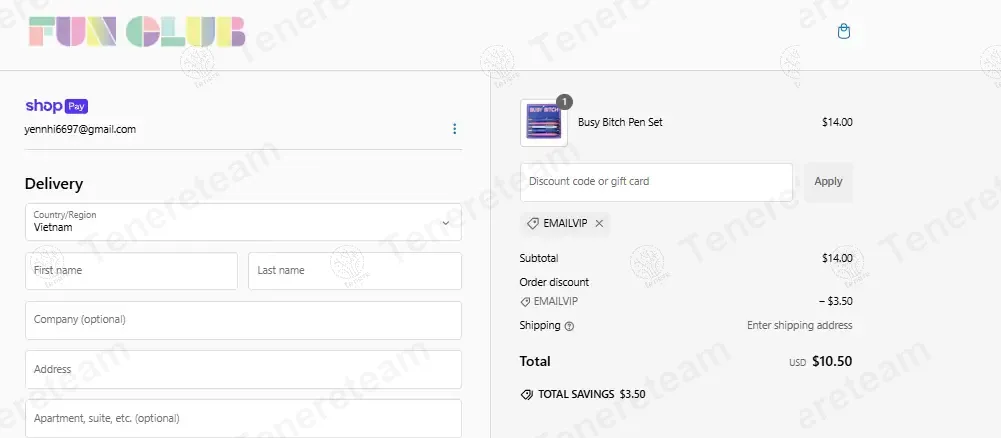The height and width of the screenshot is (438, 1001).
Task: Click the quantity badge on product thumbnail
Action: tap(564, 102)
